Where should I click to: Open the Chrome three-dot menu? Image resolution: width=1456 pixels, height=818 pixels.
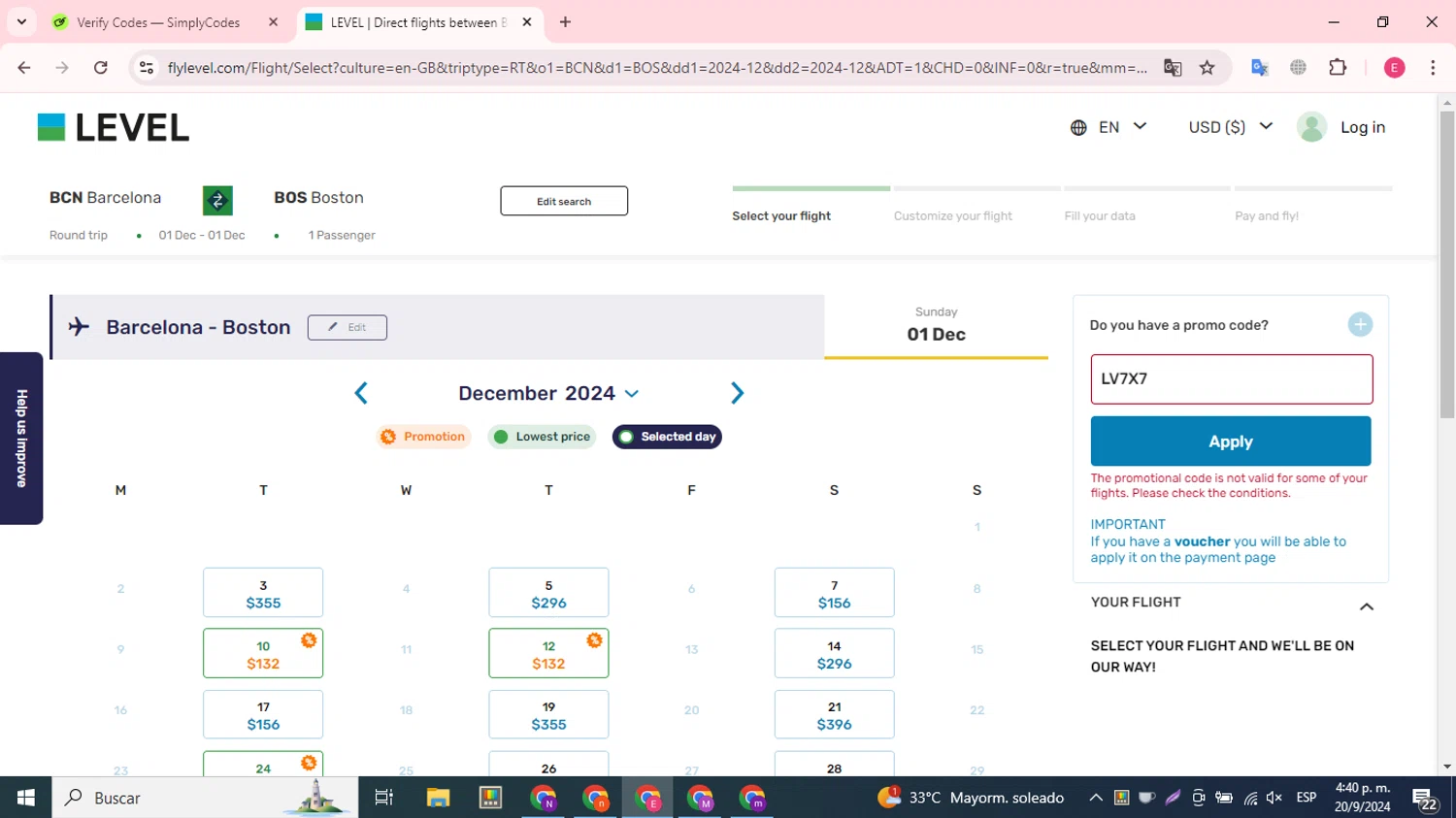(x=1433, y=67)
